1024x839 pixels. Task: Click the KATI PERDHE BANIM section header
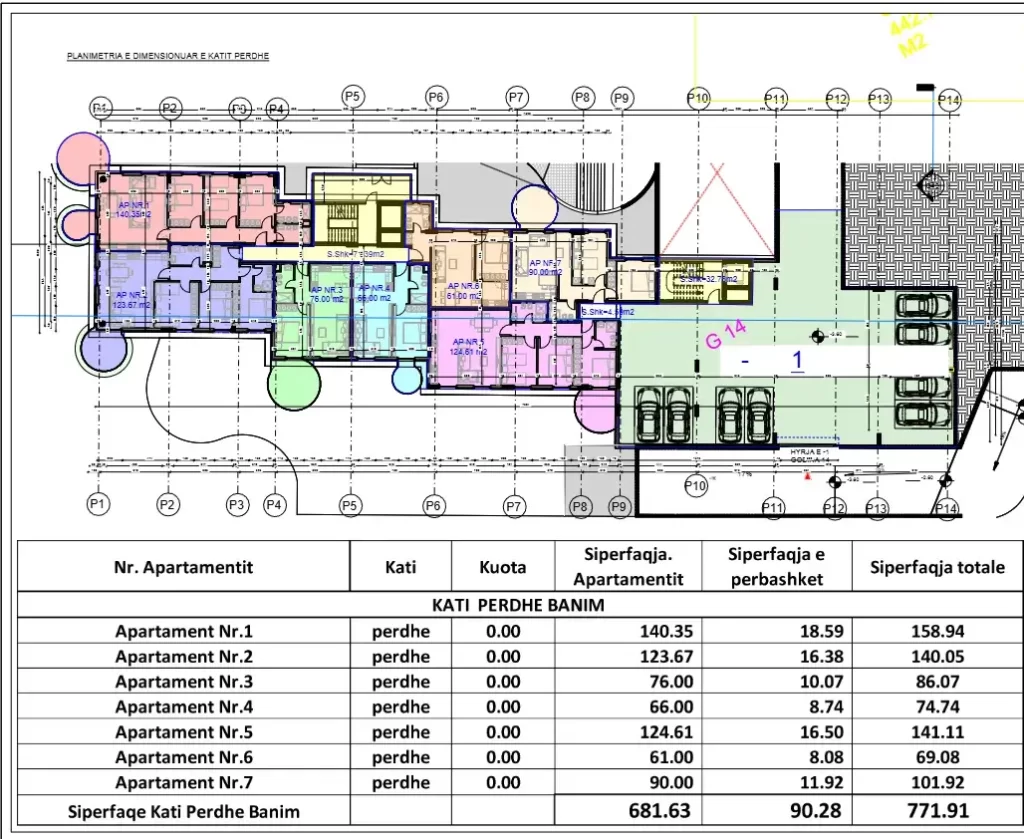click(x=518, y=605)
